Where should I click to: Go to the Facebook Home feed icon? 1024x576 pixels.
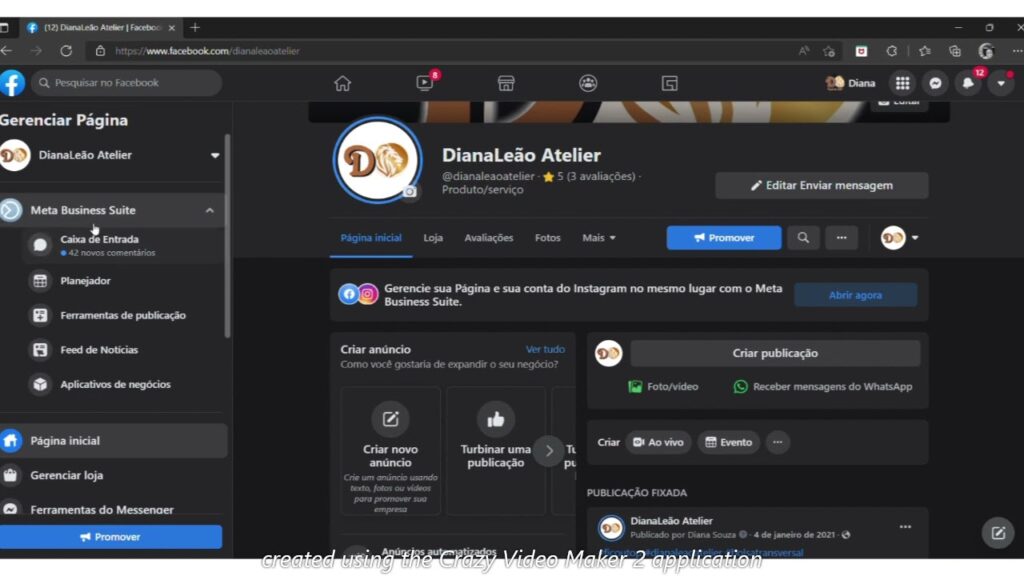click(342, 83)
